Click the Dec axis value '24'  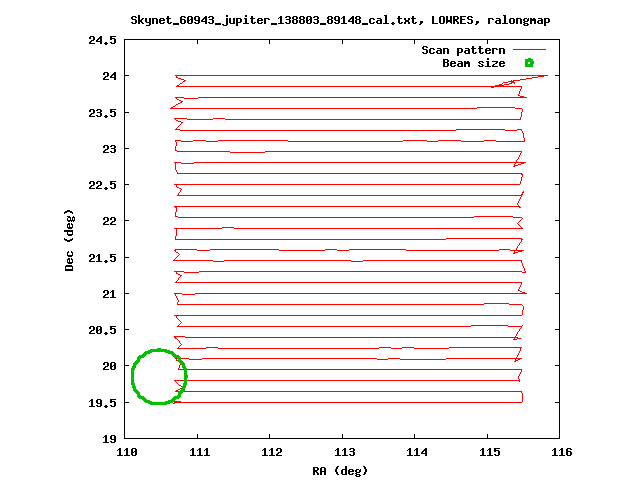pos(109,76)
